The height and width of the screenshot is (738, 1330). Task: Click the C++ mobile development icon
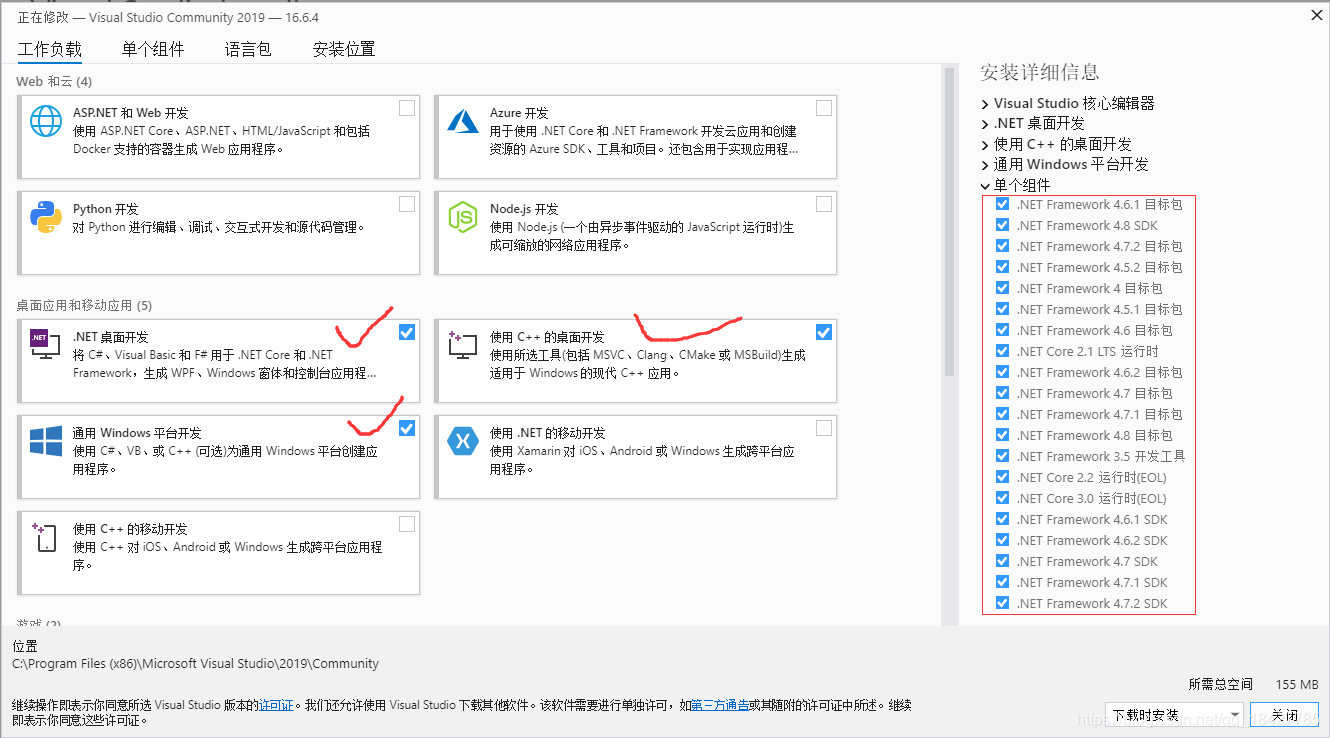pos(46,537)
